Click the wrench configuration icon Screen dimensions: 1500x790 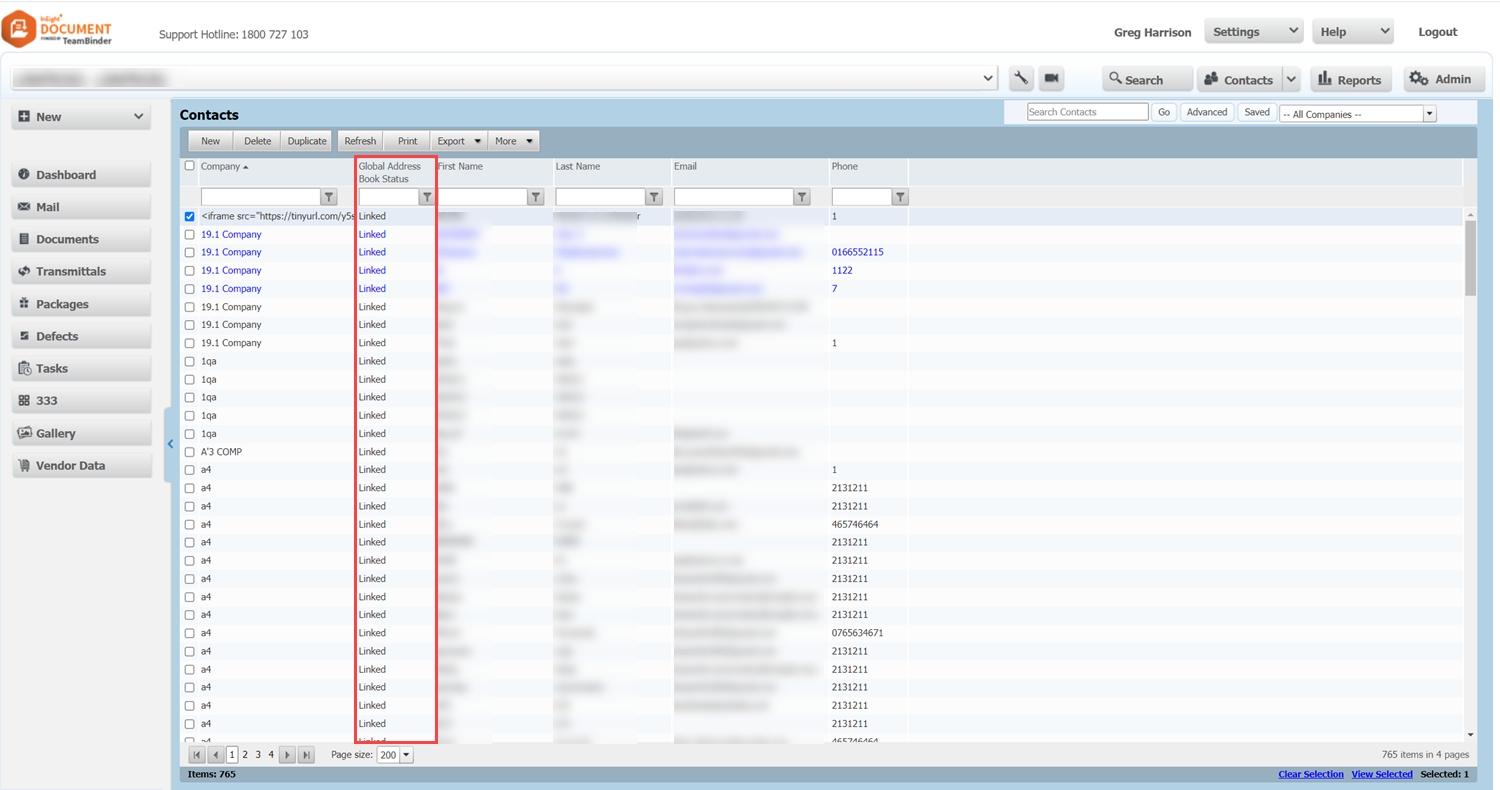pyautogui.click(x=1021, y=79)
